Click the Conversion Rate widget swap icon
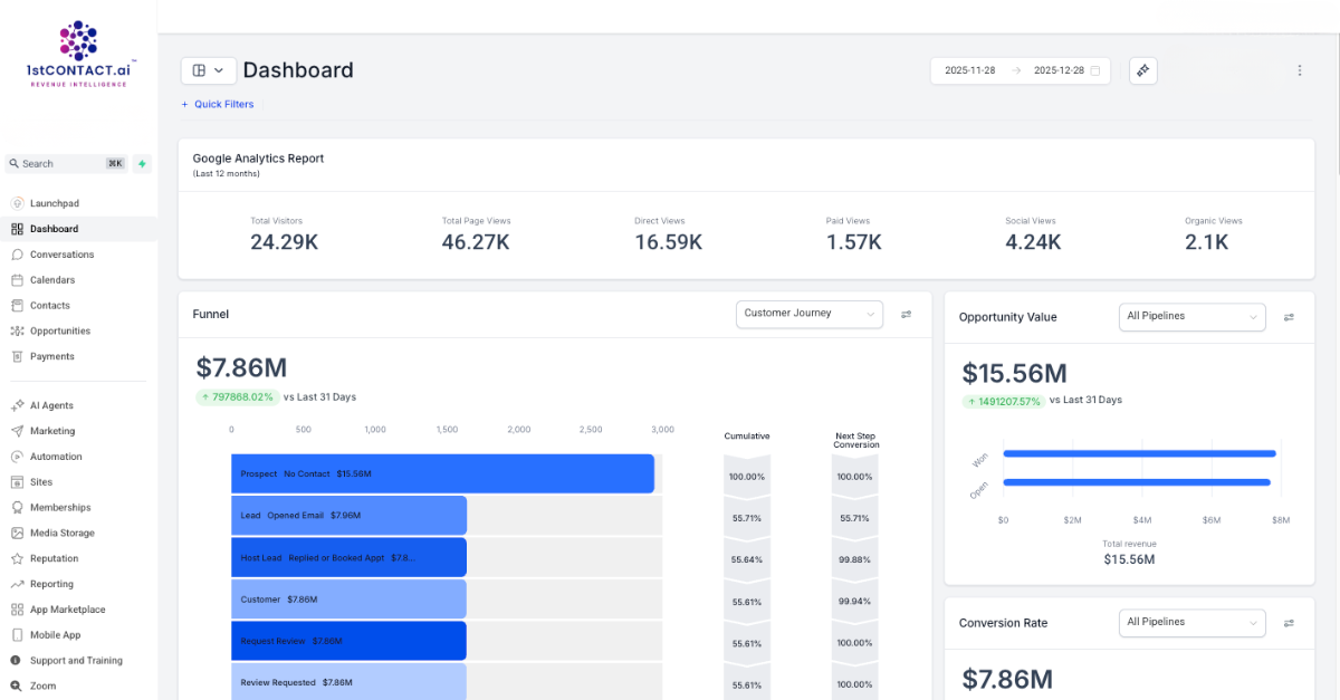The height and width of the screenshot is (700, 1340). click(1289, 623)
